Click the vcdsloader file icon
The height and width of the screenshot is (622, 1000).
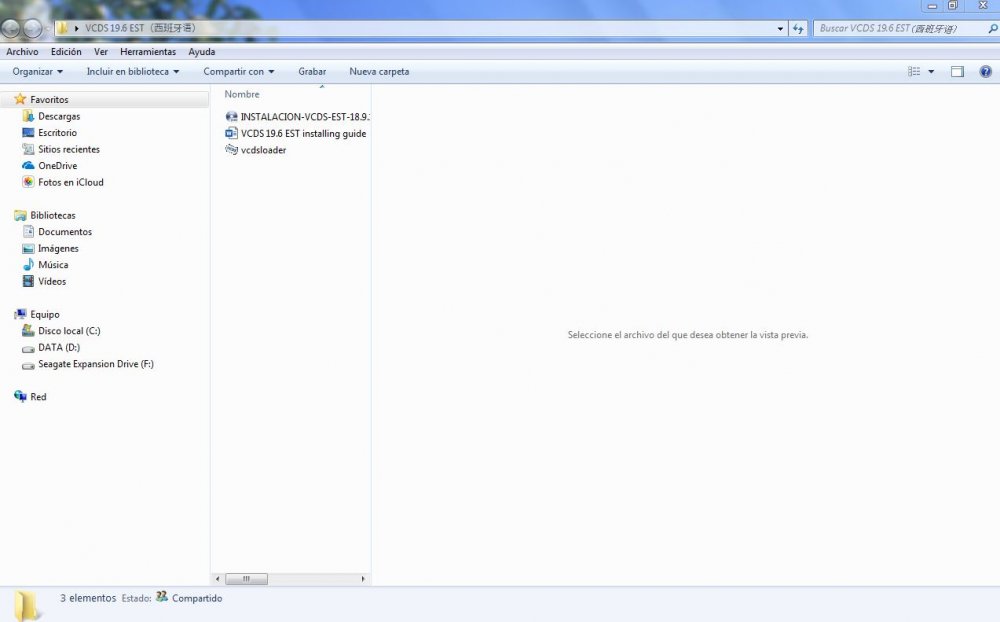point(232,149)
